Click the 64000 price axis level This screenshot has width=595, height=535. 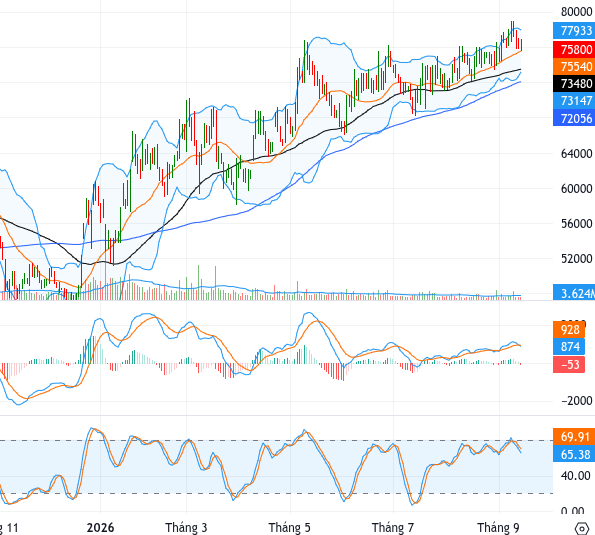[576, 154]
